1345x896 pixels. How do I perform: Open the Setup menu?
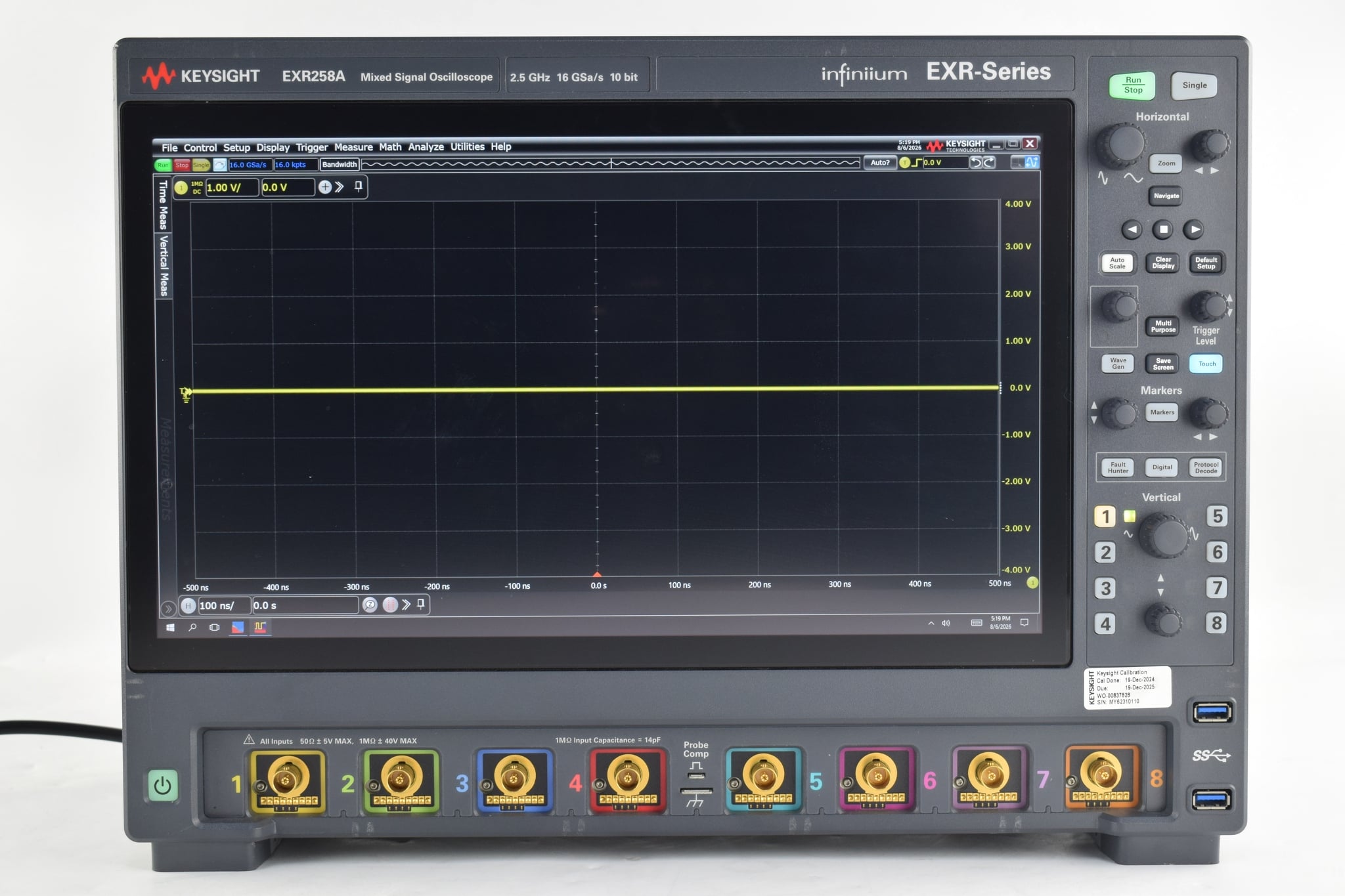236,148
